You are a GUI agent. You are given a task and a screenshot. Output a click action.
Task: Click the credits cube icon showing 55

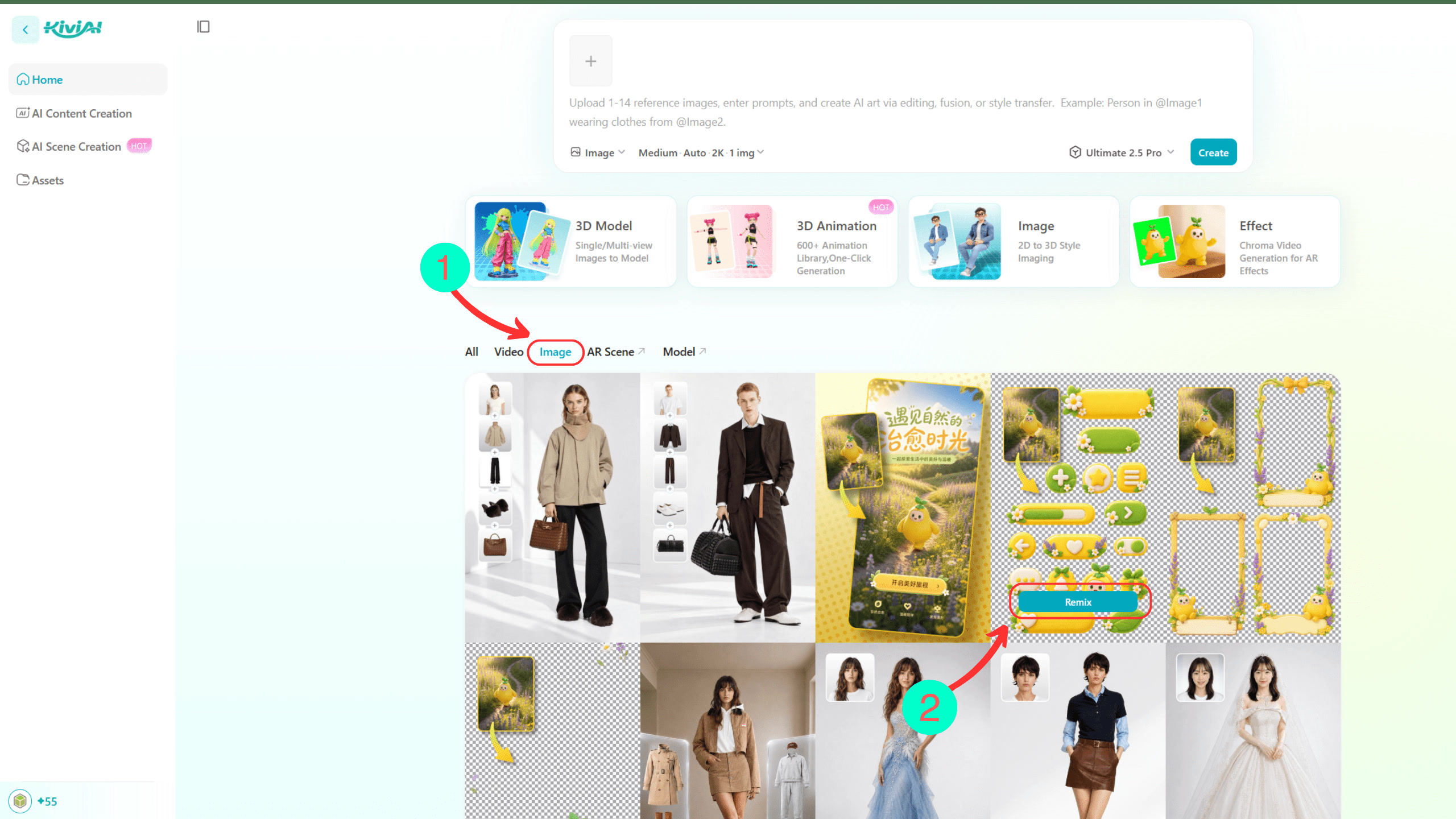(x=20, y=801)
